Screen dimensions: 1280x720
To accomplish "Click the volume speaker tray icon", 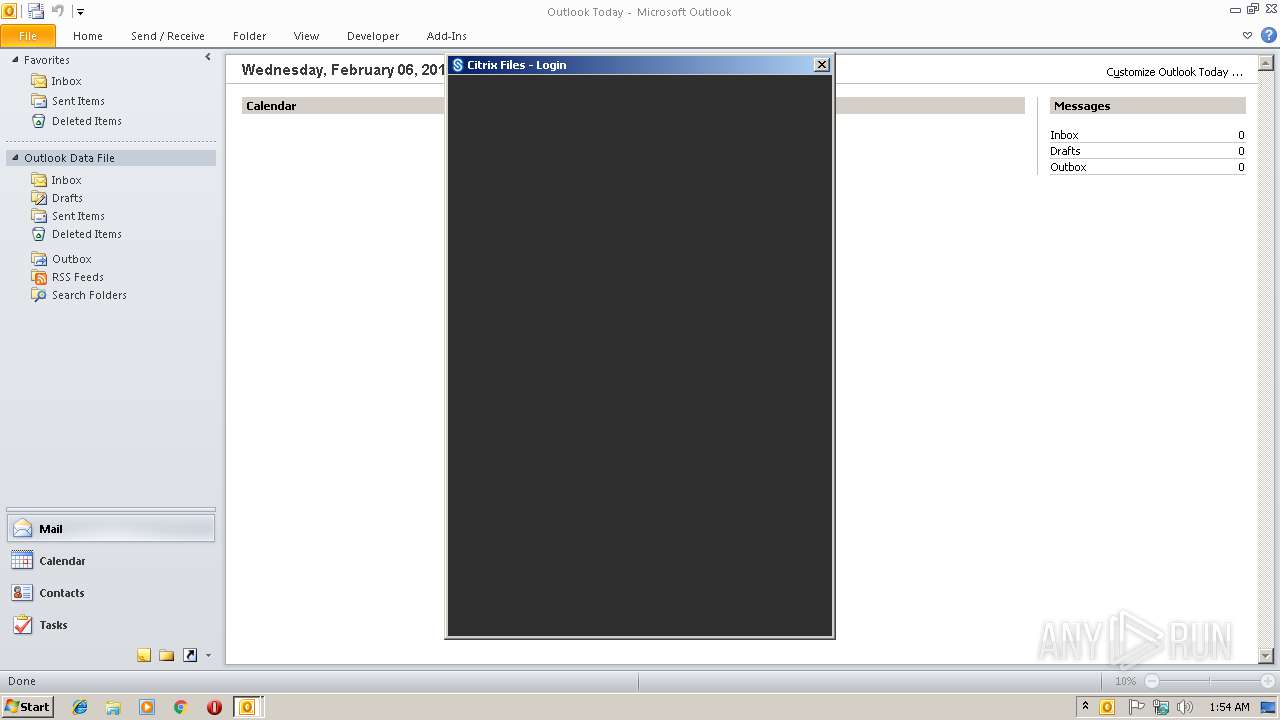I will (1185, 707).
